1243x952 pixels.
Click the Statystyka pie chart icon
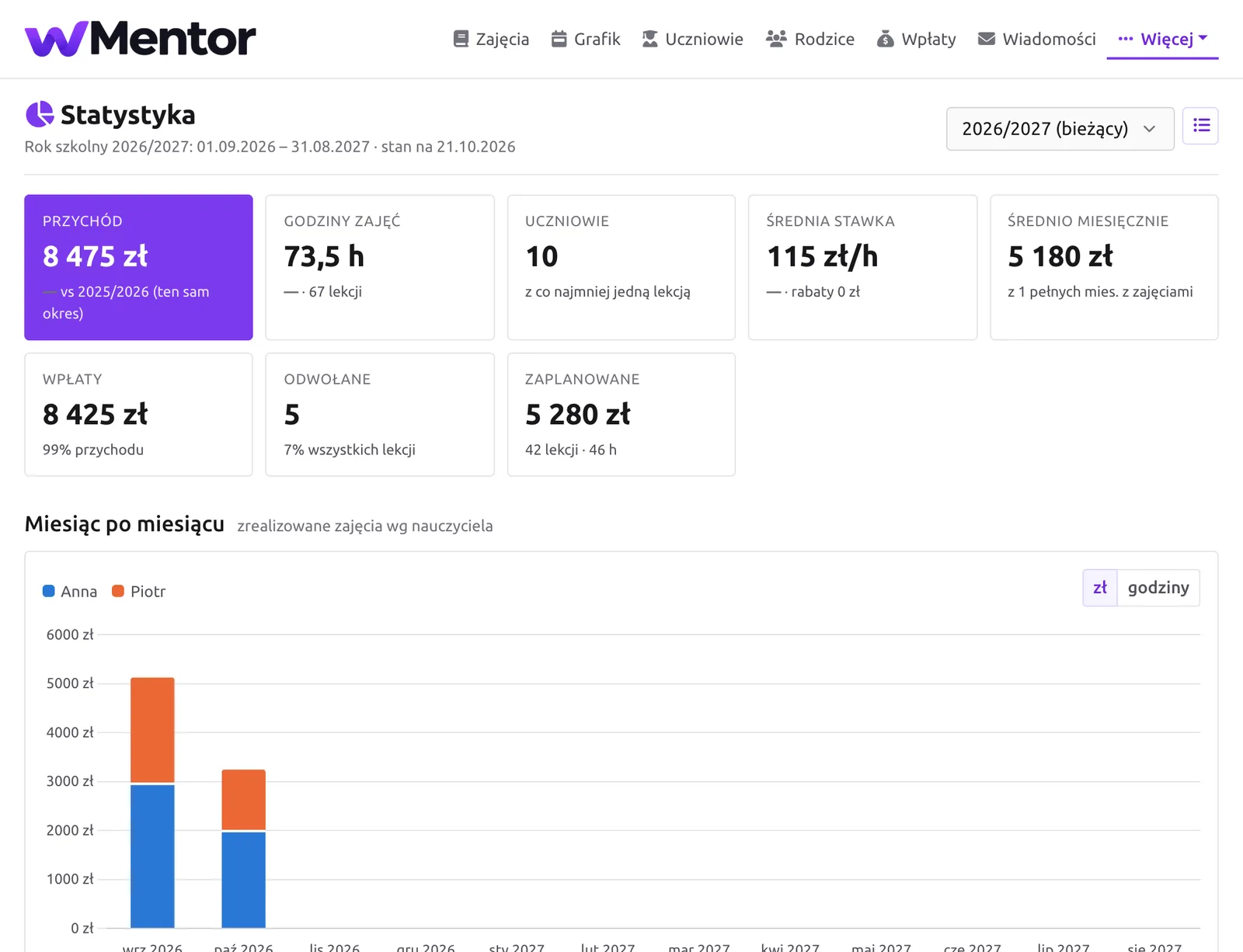[40, 114]
